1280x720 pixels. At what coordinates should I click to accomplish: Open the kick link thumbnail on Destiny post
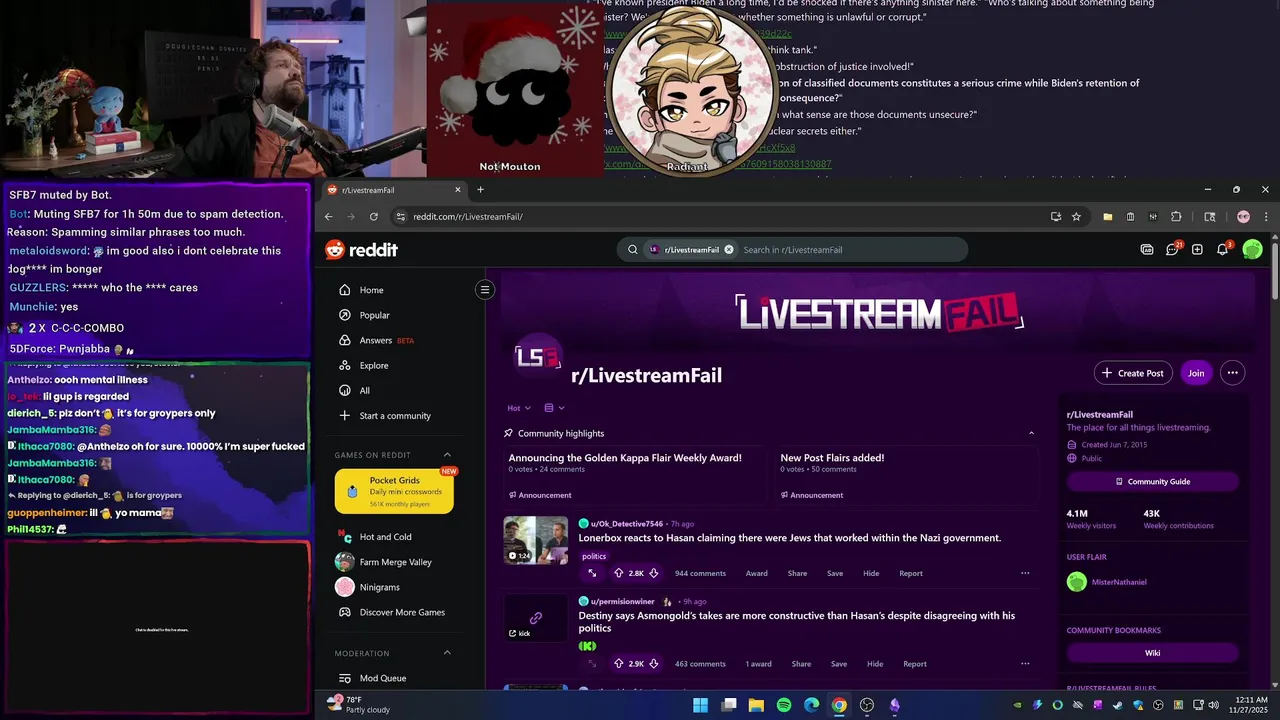[535, 618]
